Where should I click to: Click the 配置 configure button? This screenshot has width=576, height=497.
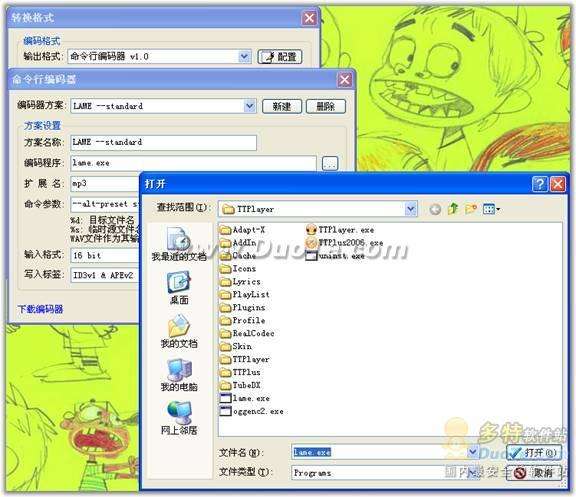280,57
